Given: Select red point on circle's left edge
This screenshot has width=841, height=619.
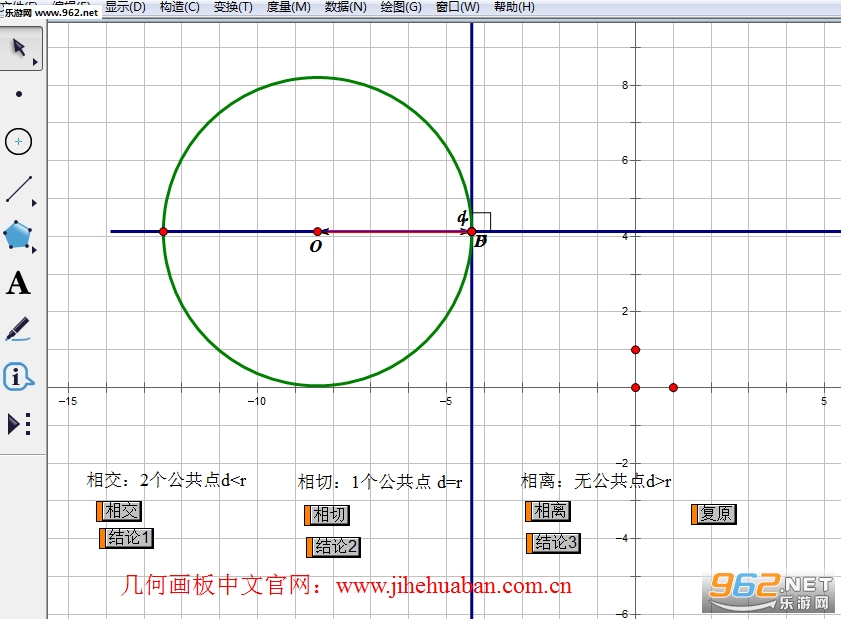Looking at the screenshot, I should 164,232.
